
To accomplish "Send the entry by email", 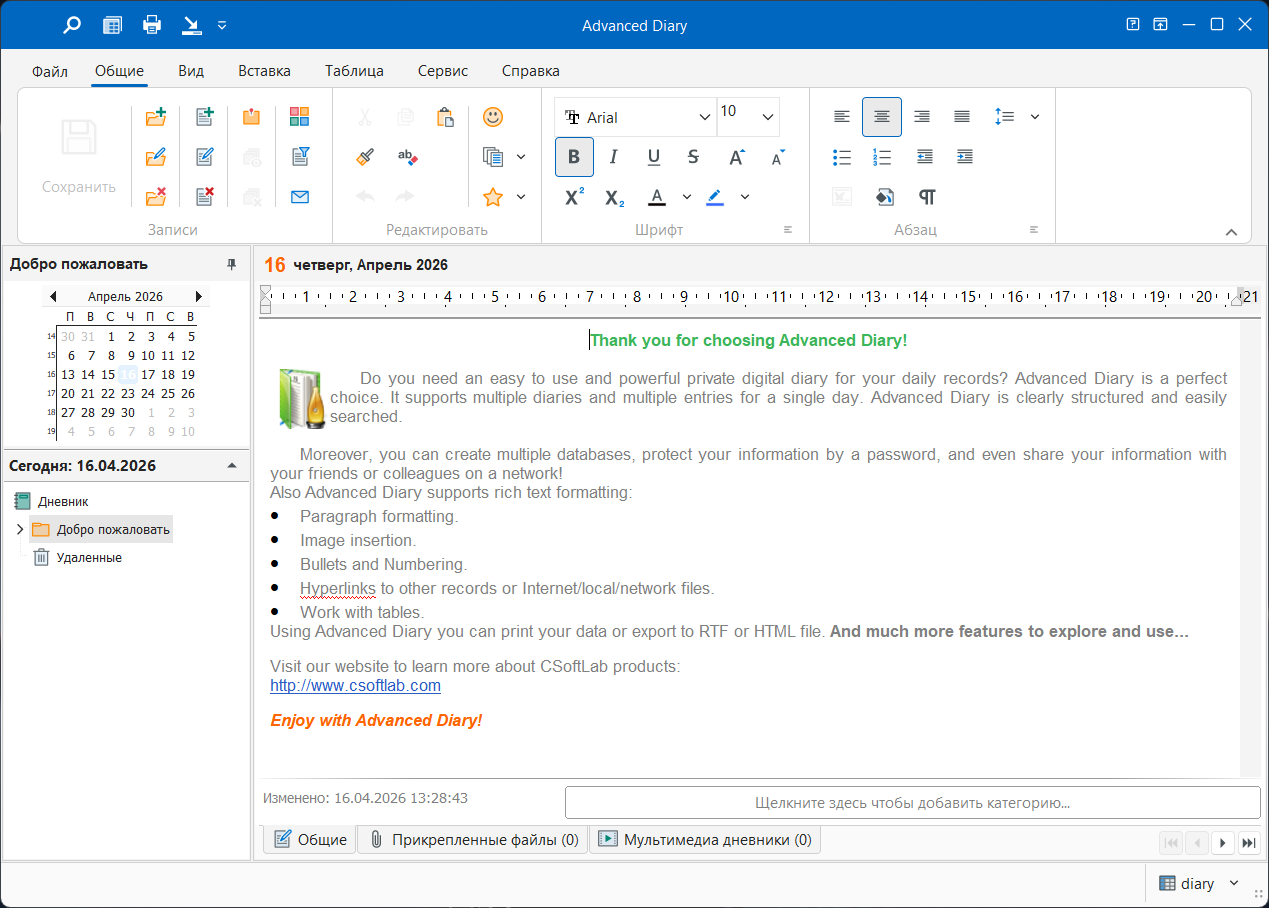I will (300, 197).
